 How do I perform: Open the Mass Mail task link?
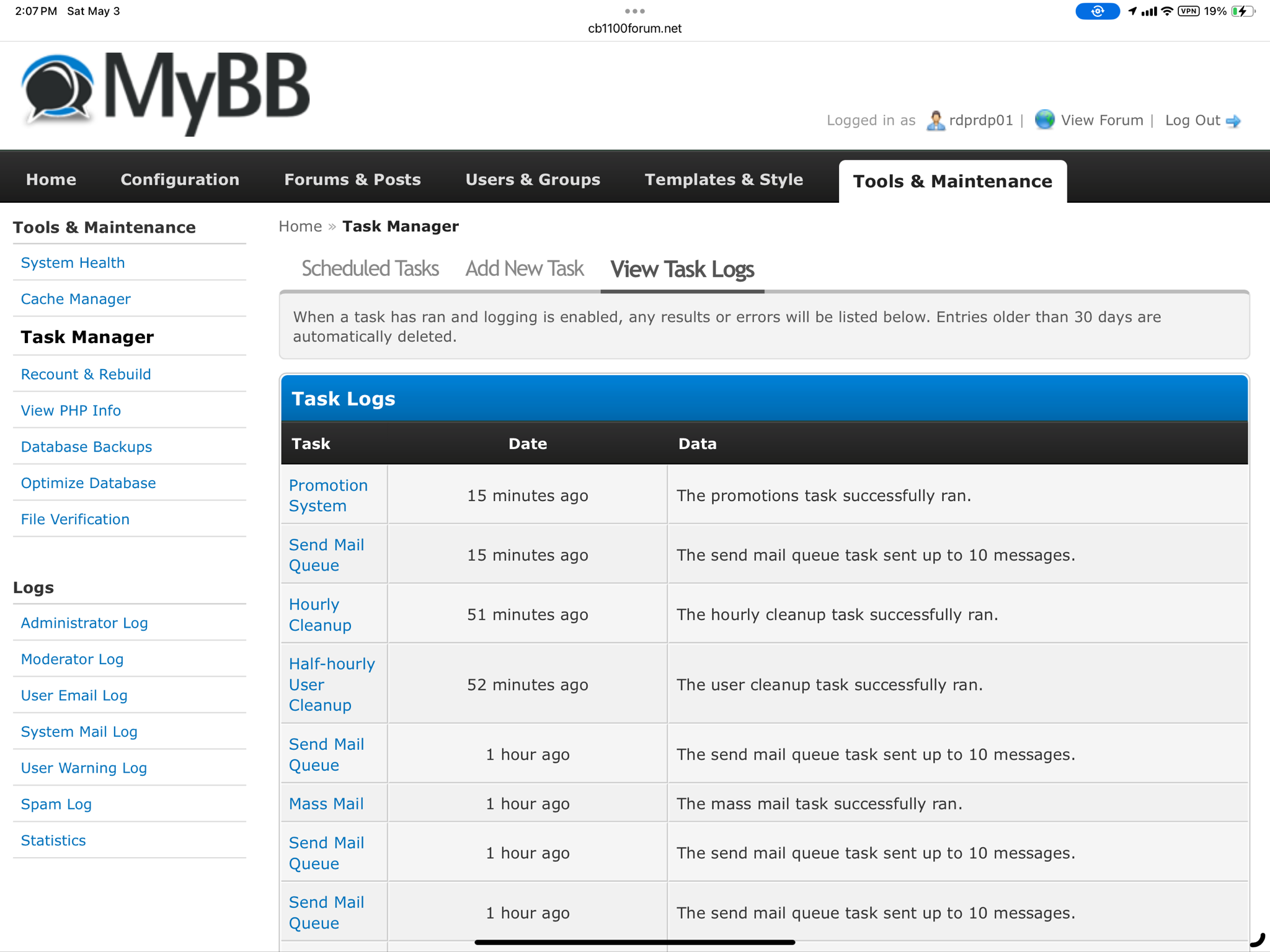click(x=326, y=804)
